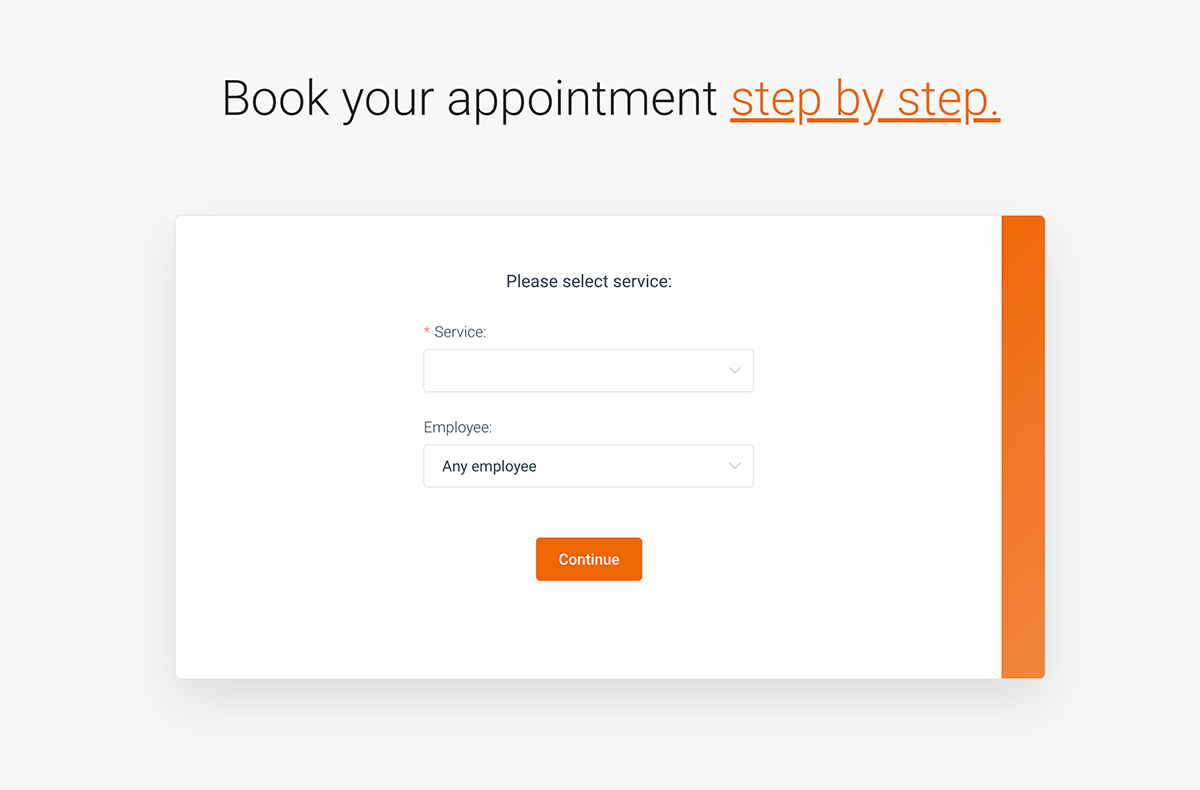Click the word "appointment" in heading
1200x790 pixels.
point(582,99)
